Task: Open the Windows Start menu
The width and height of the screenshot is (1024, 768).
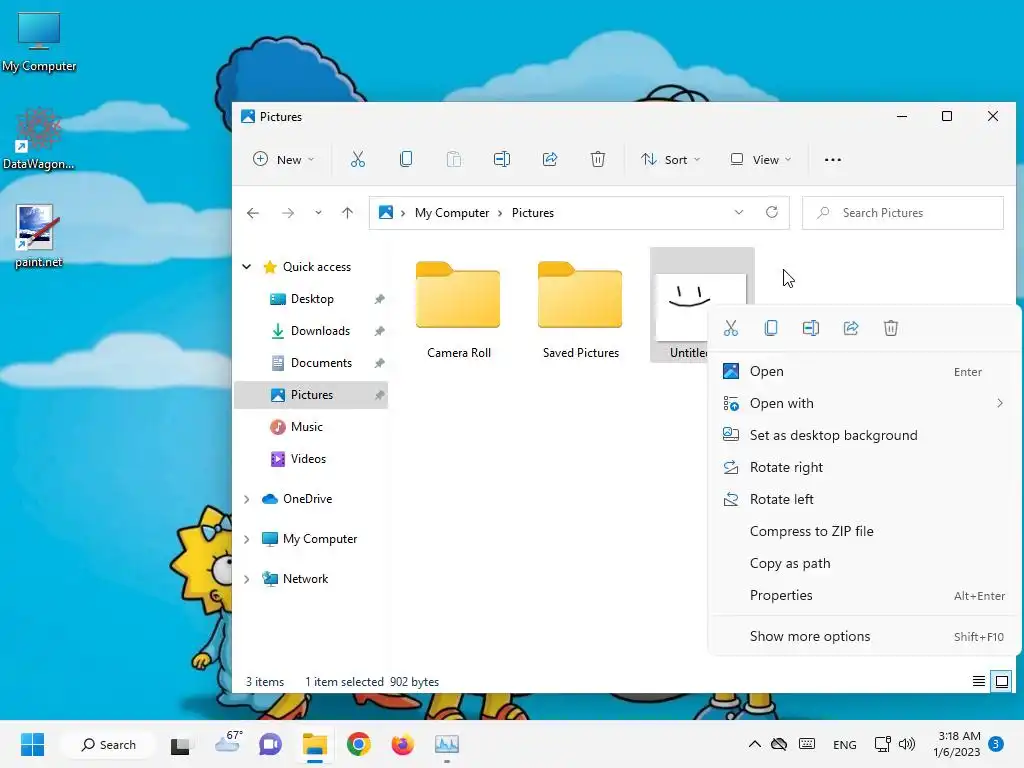Action: (x=32, y=744)
